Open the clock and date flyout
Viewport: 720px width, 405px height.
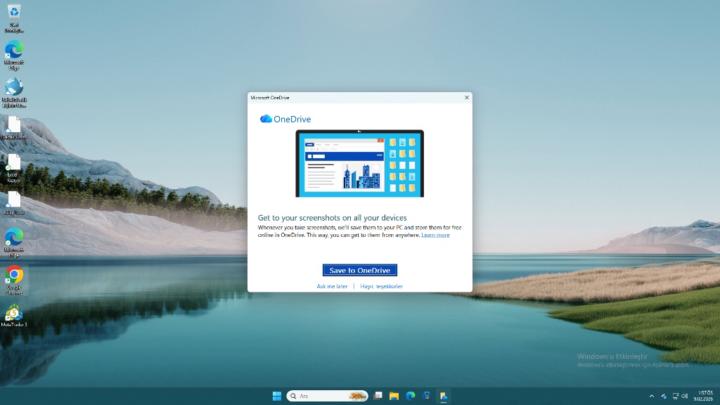704,396
